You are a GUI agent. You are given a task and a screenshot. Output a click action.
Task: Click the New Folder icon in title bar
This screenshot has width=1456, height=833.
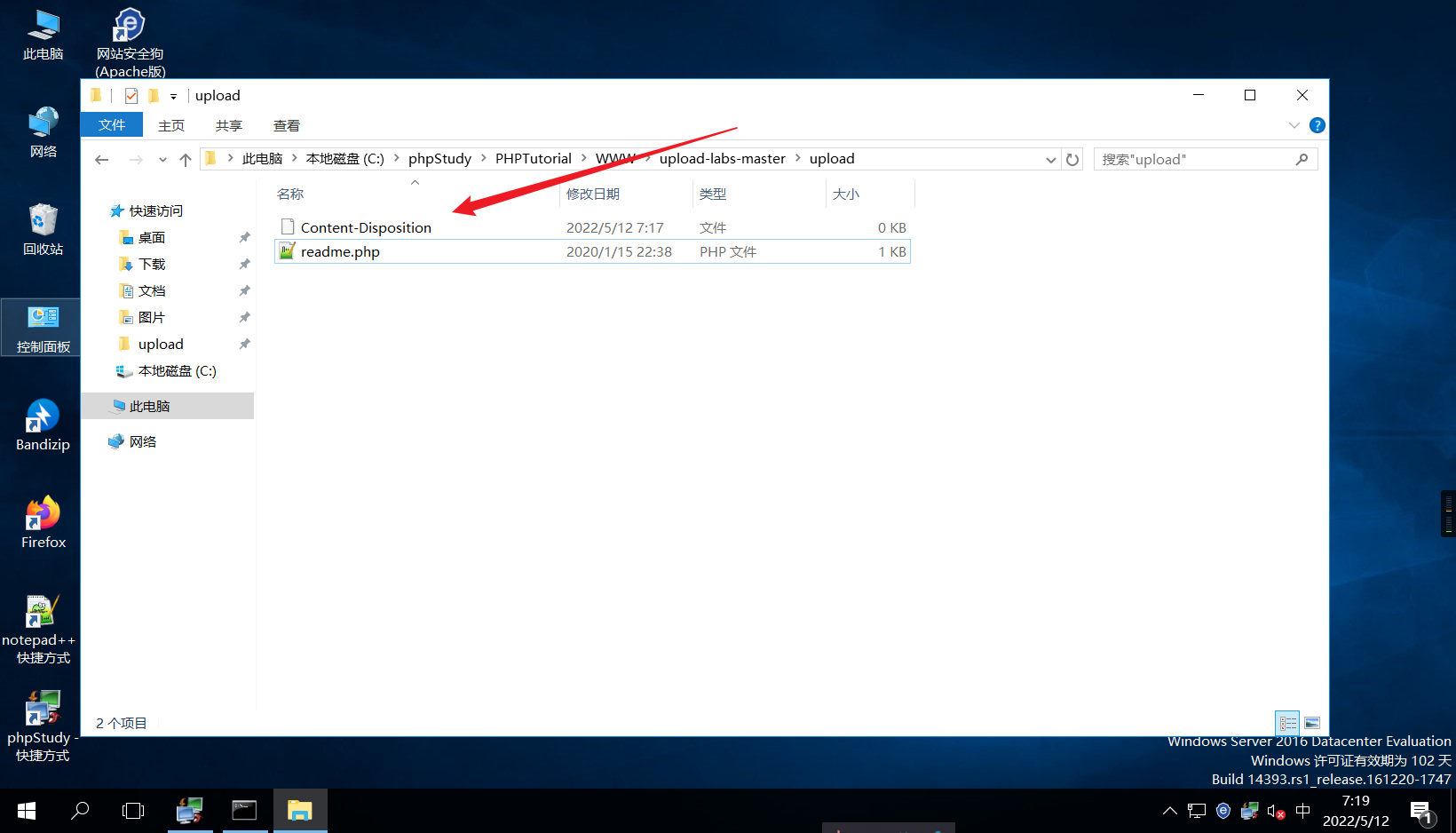(x=154, y=96)
